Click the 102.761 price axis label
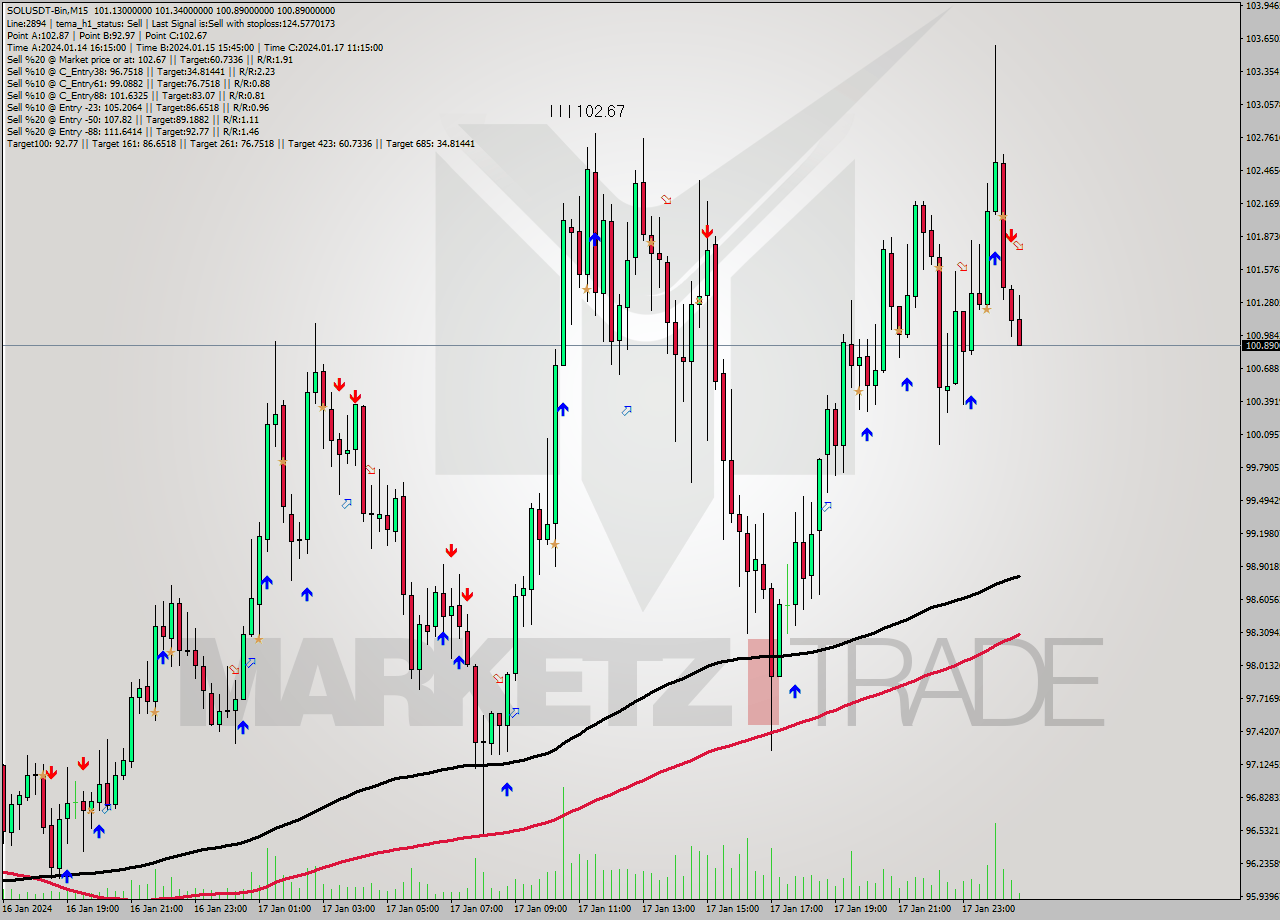1280x920 pixels. (x=1262, y=137)
